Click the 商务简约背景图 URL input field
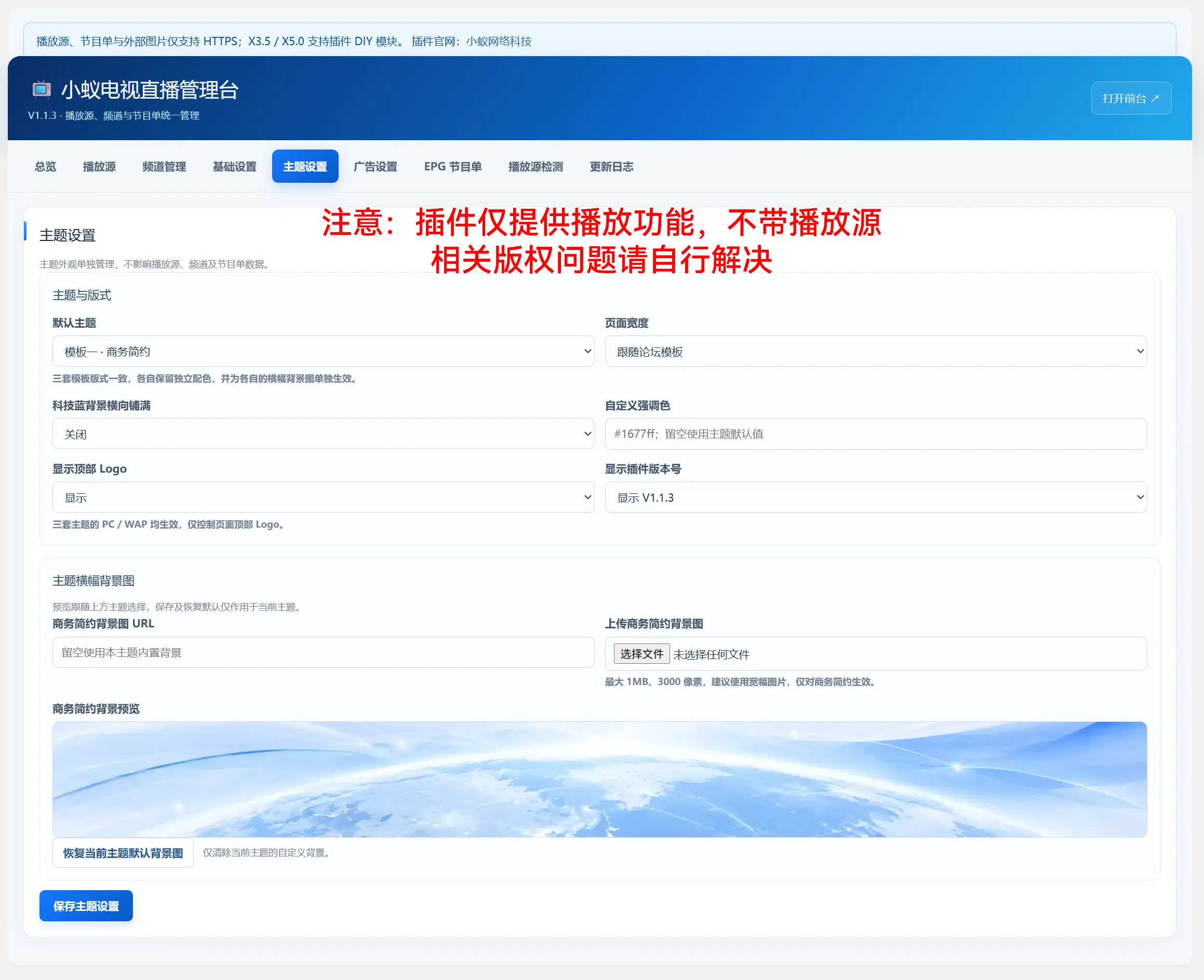 pos(323,653)
